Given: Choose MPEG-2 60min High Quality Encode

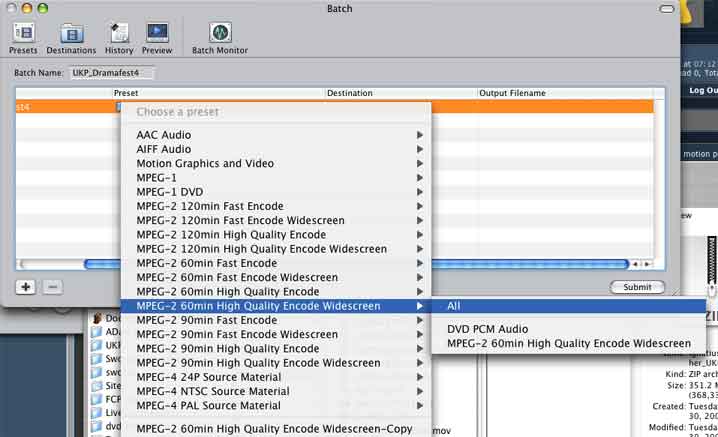Looking at the screenshot, I should [x=276, y=291].
